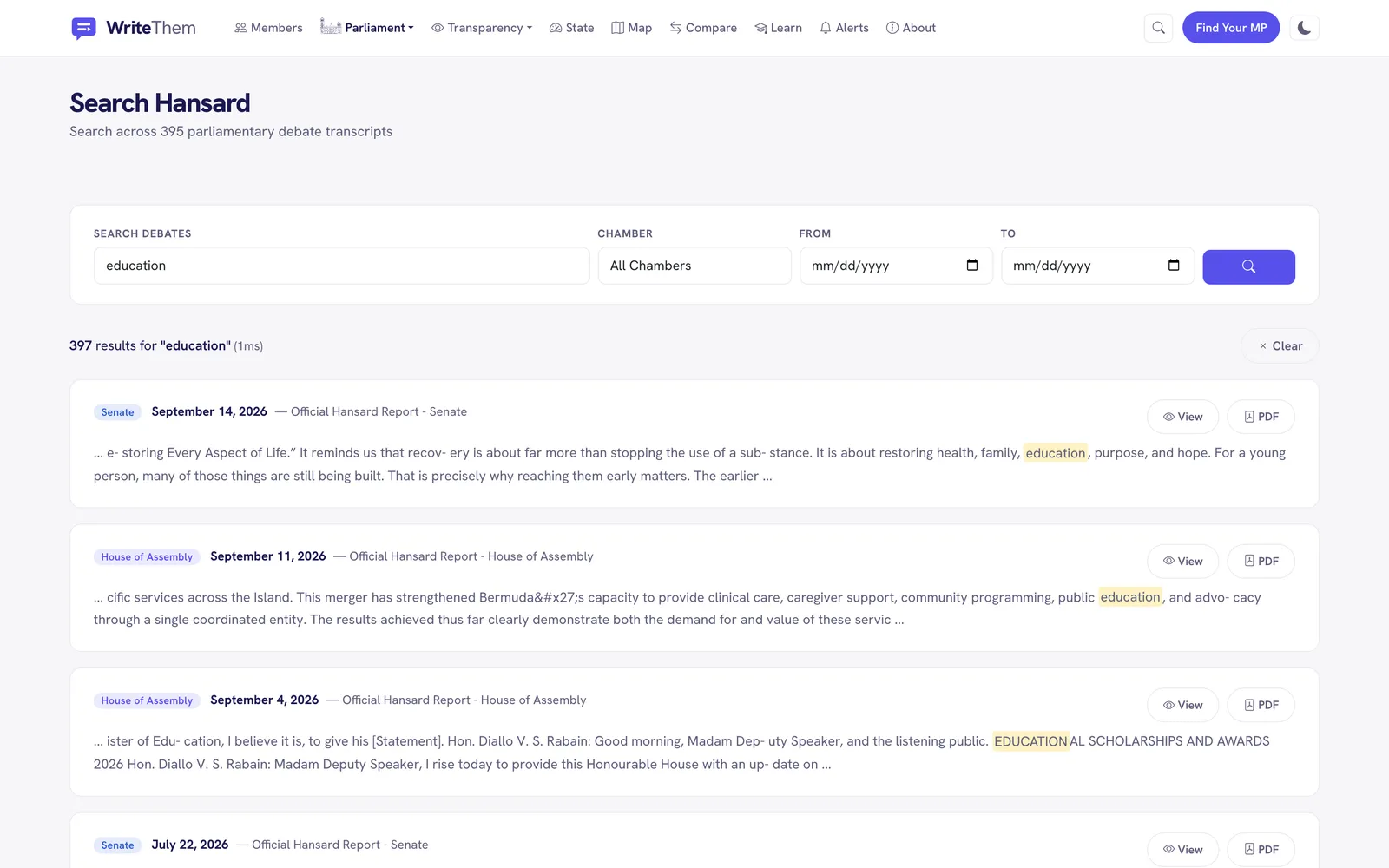Expand the Parliament dropdown menu
1389x868 pixels.
[367, 28]
